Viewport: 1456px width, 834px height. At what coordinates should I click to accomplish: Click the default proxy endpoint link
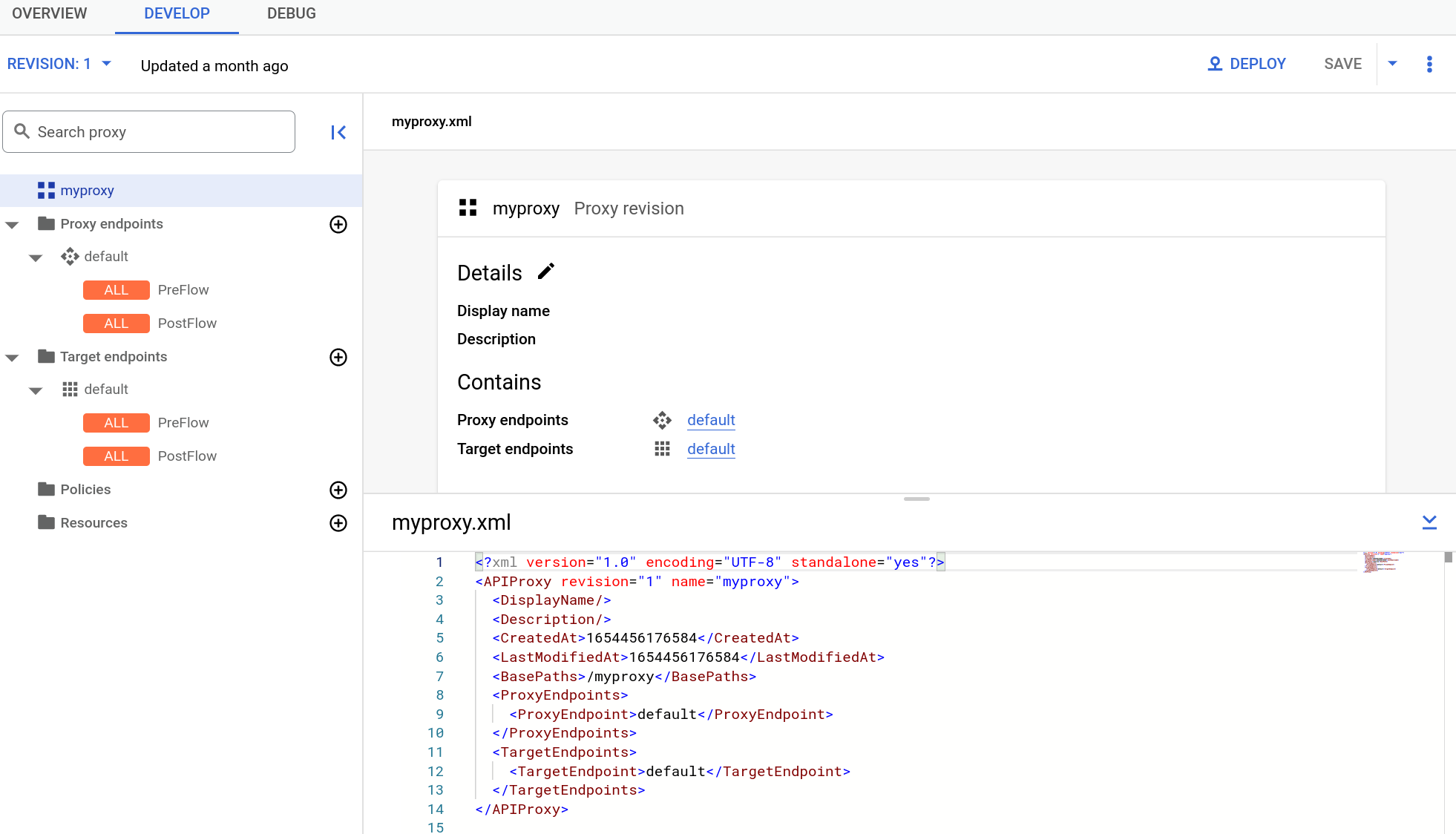coord(711,419)
